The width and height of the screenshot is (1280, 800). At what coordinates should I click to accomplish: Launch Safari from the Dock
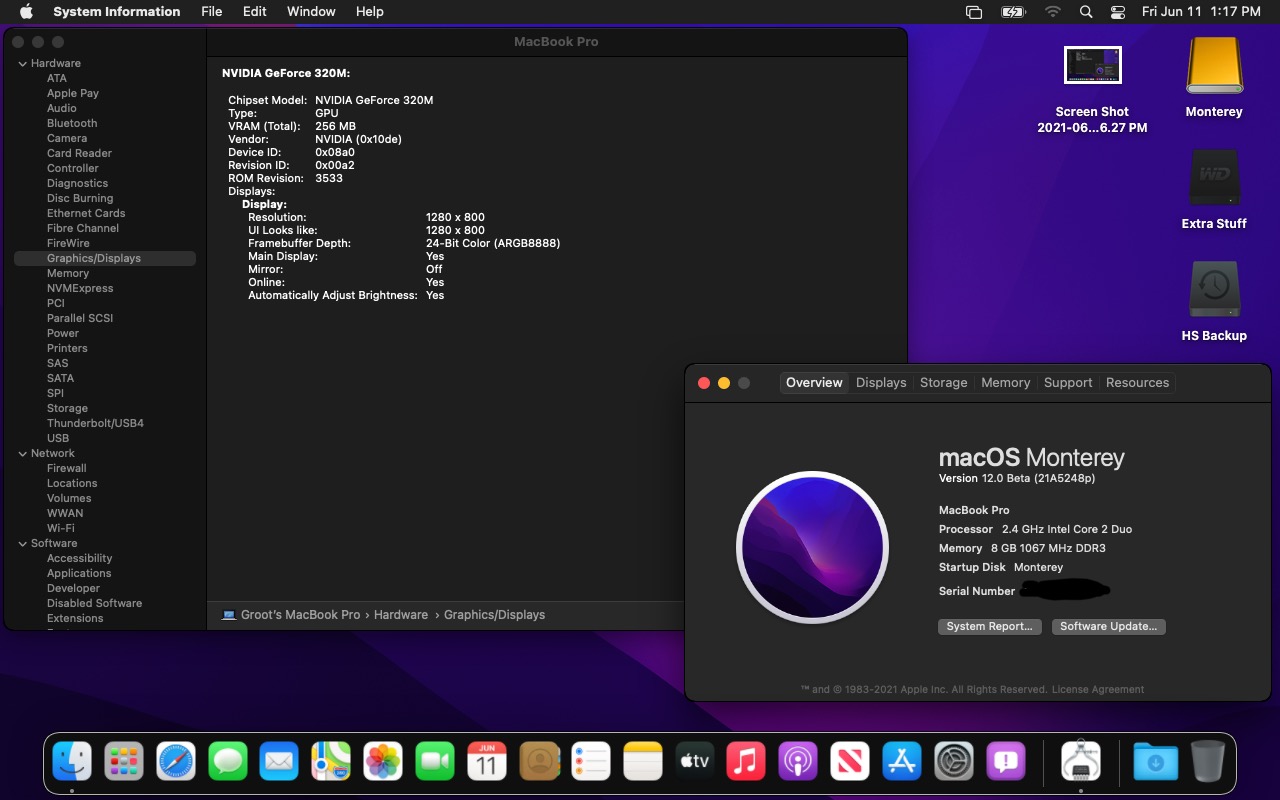[x=176, y=762]
